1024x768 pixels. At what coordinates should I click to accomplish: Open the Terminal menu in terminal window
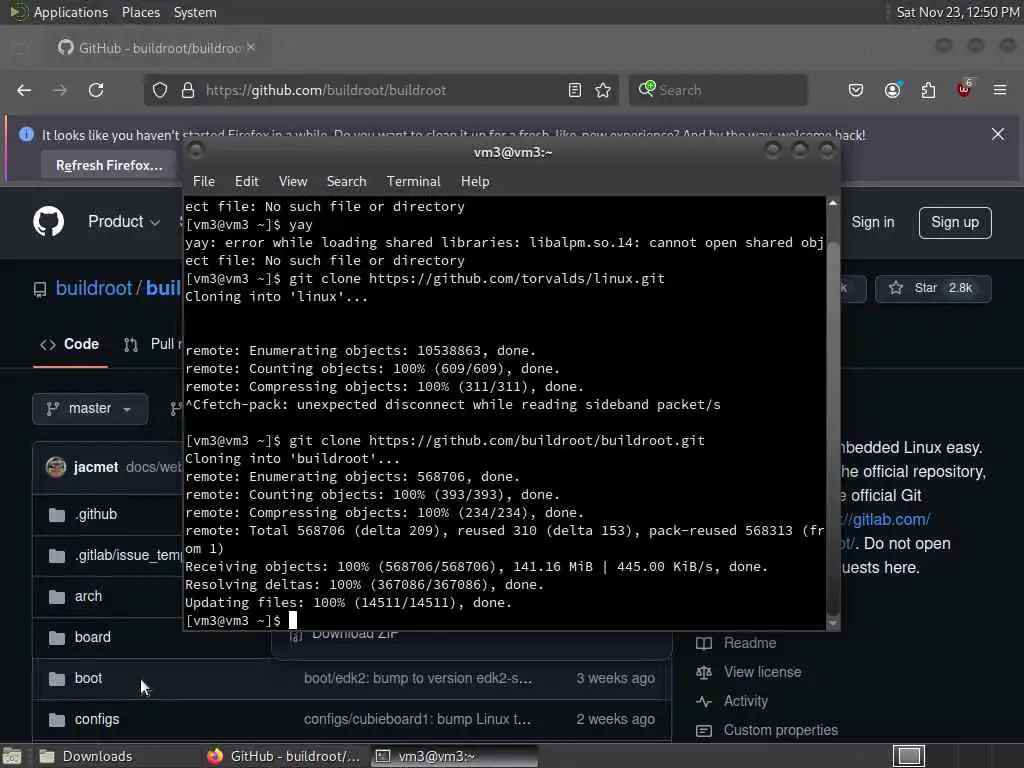pyautogui.click(x=413, y=182)
